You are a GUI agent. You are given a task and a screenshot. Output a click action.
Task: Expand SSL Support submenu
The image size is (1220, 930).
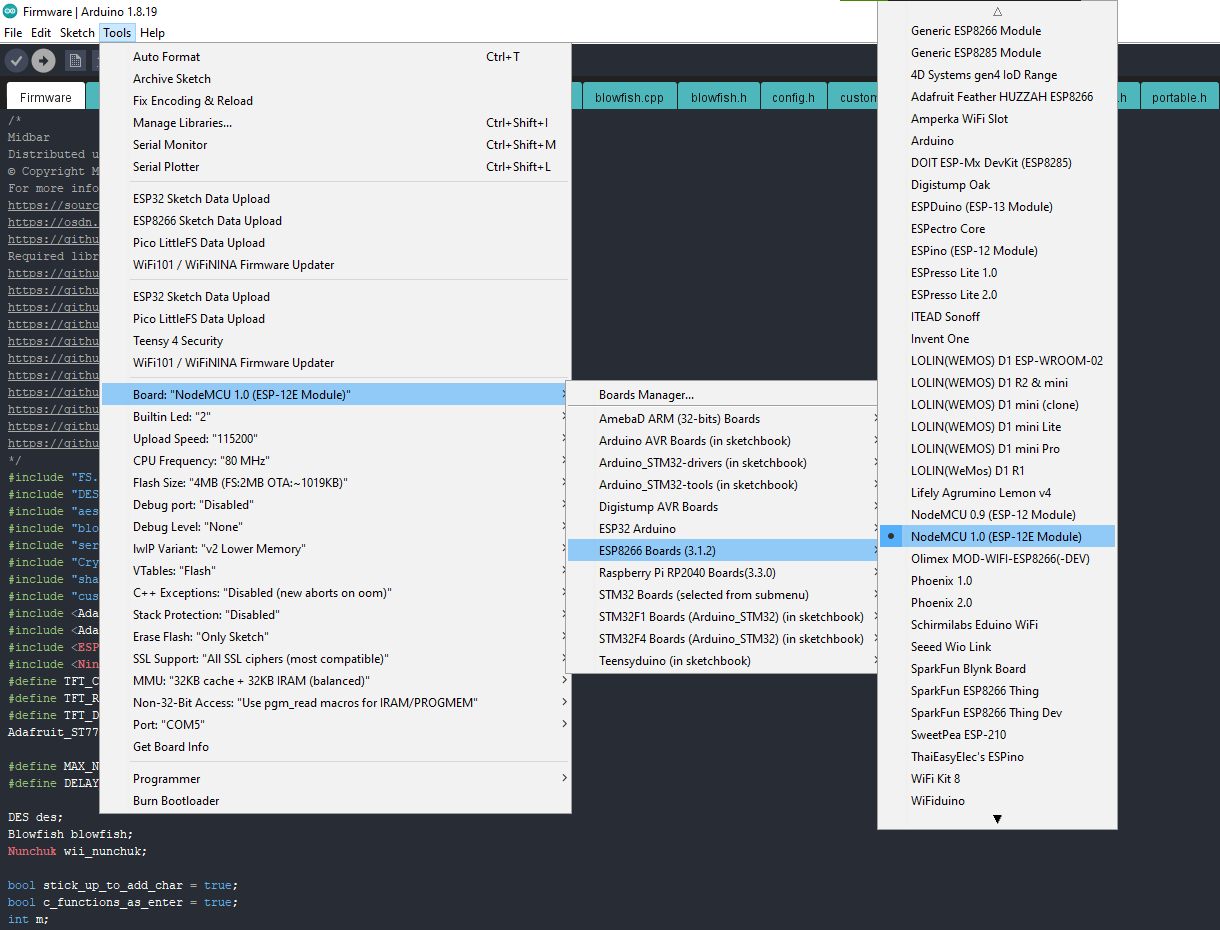click(336, 659)
